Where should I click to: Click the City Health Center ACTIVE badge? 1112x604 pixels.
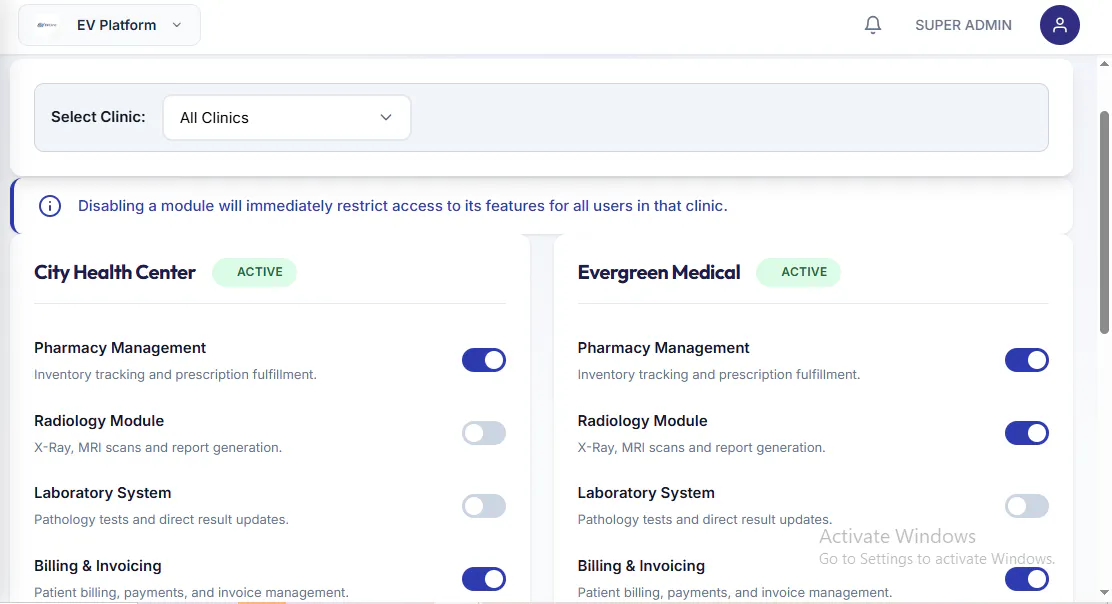tap(255, 272)
